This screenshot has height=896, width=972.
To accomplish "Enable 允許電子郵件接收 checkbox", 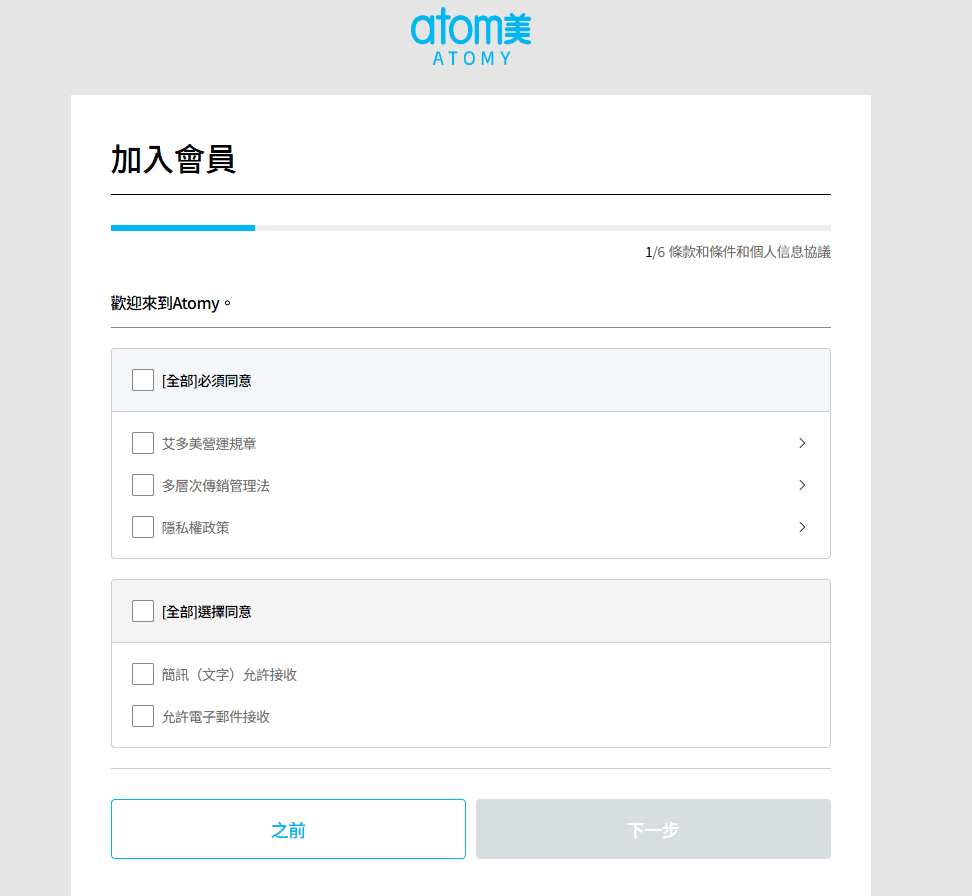I will click(143, 716).
